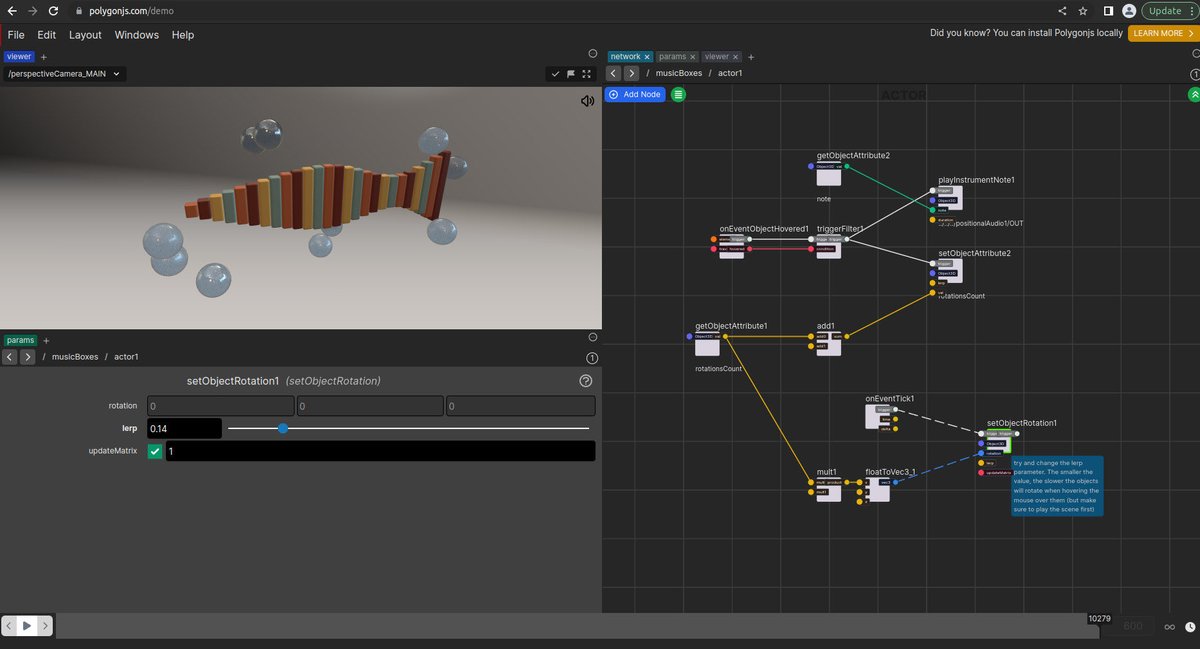Click the green double-chevron up icon
The image size is (1200, 649).
[x=1193, y=94]
